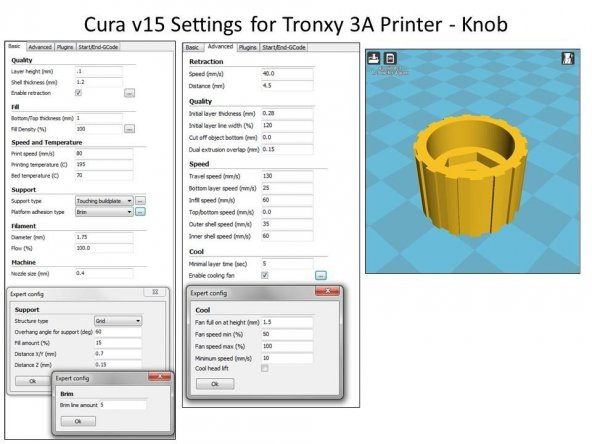The width and height of the screenshot is (592, 444).
Task: Click Initial layer thickness field
Action: coord(287,113)
